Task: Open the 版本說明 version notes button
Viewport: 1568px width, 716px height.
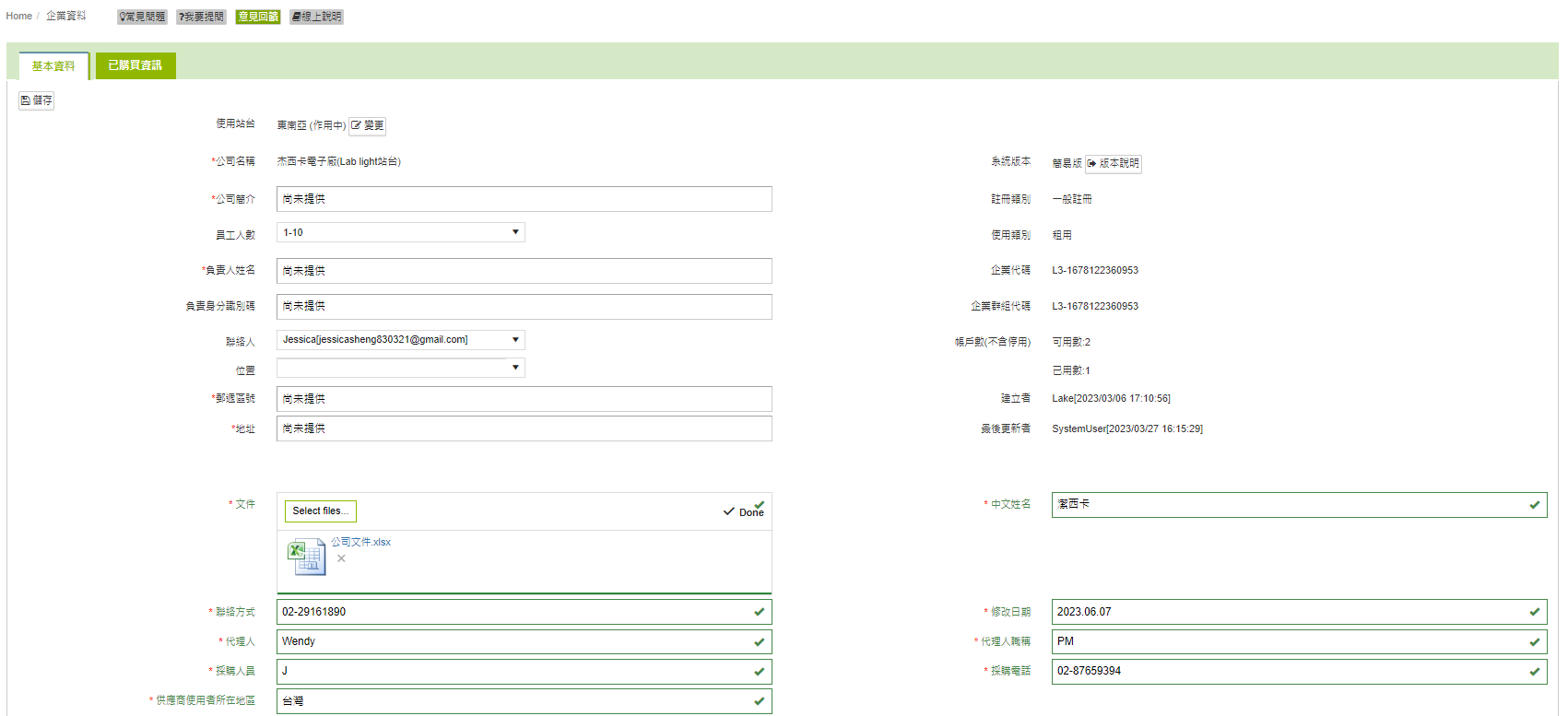Action: pyautogui.click(x=1114, y=164)
